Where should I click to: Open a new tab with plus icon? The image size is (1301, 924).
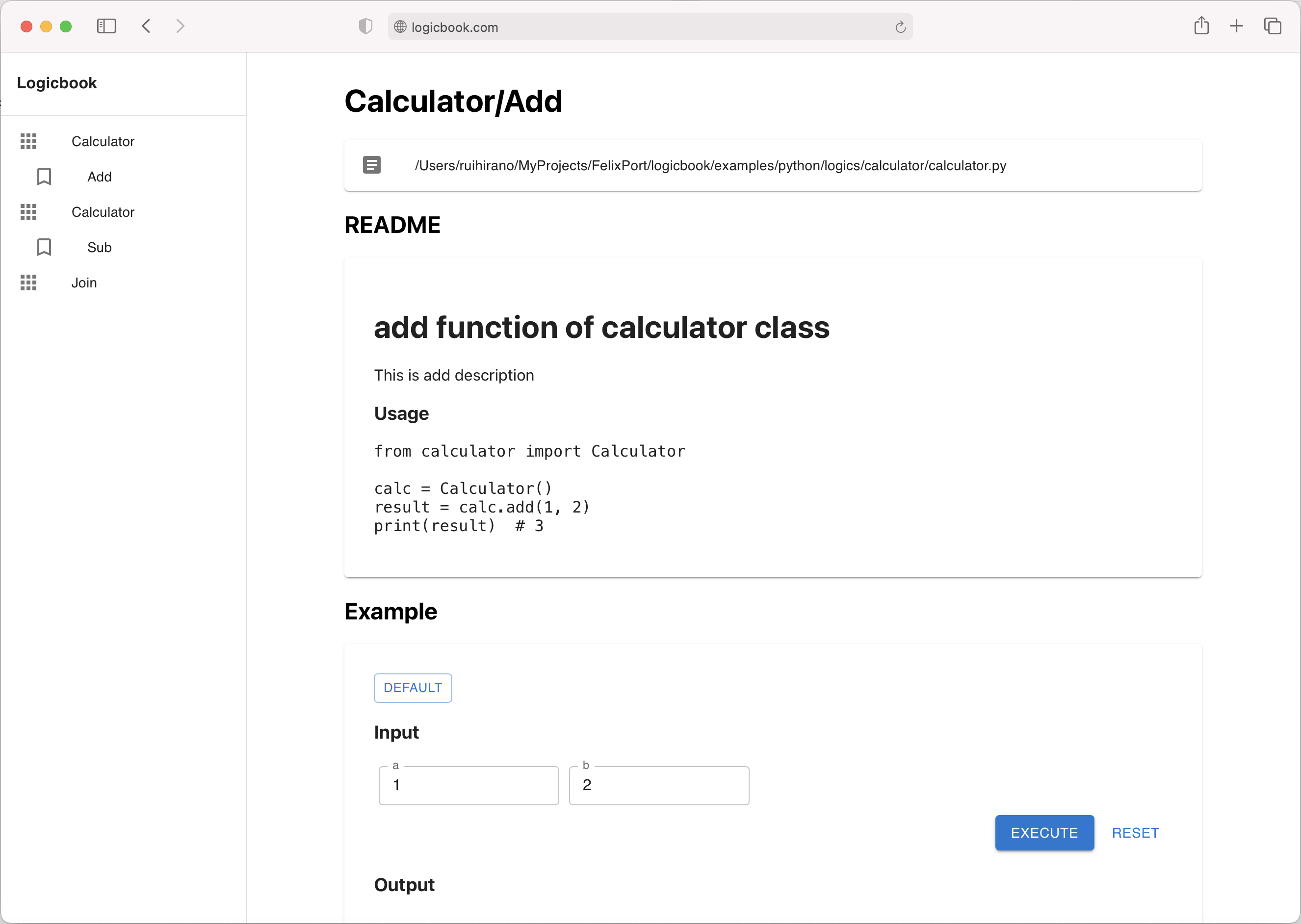(1236, 26)
